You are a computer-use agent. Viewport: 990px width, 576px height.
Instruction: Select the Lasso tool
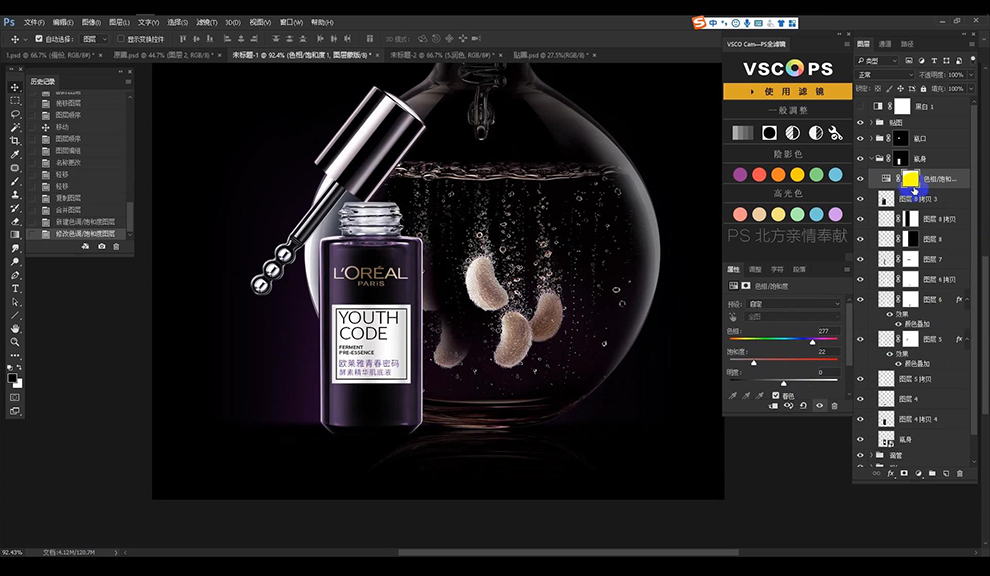(x=15, y=114)
